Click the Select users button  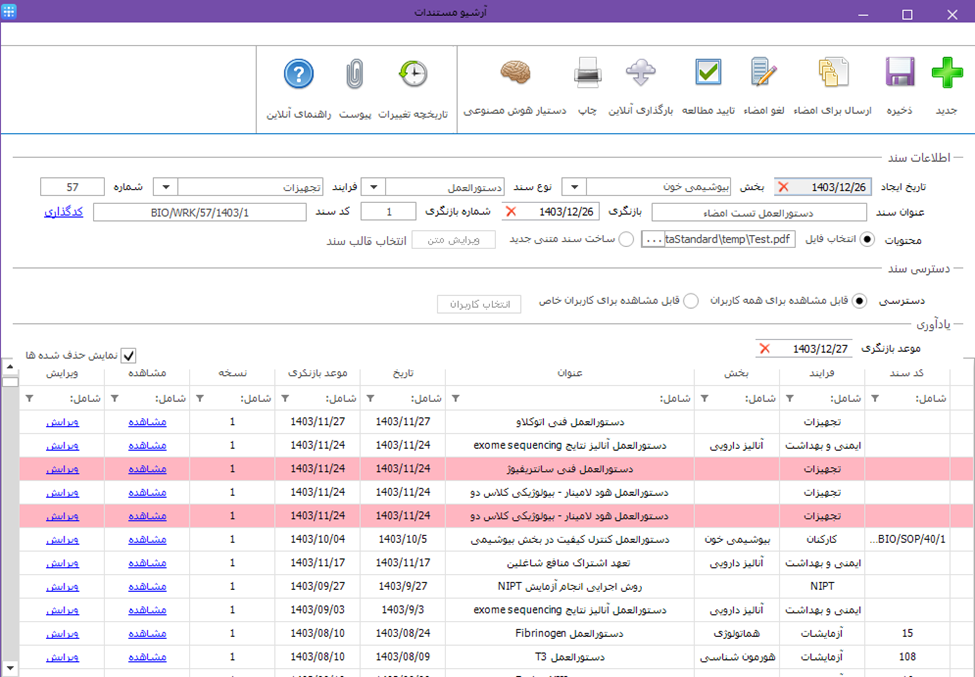tap(479, 304)
